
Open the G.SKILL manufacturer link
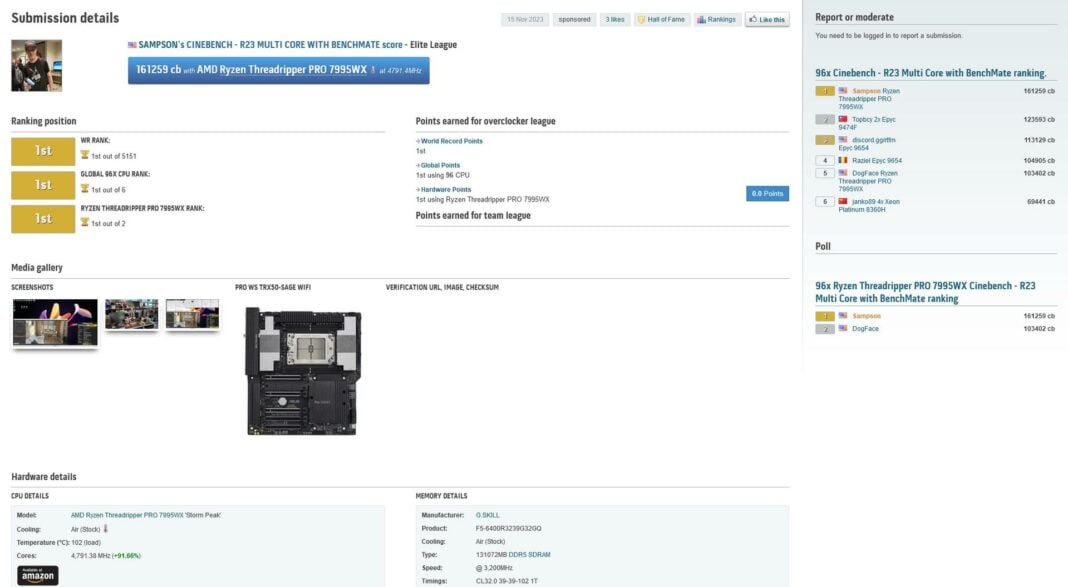coord(486,514)
